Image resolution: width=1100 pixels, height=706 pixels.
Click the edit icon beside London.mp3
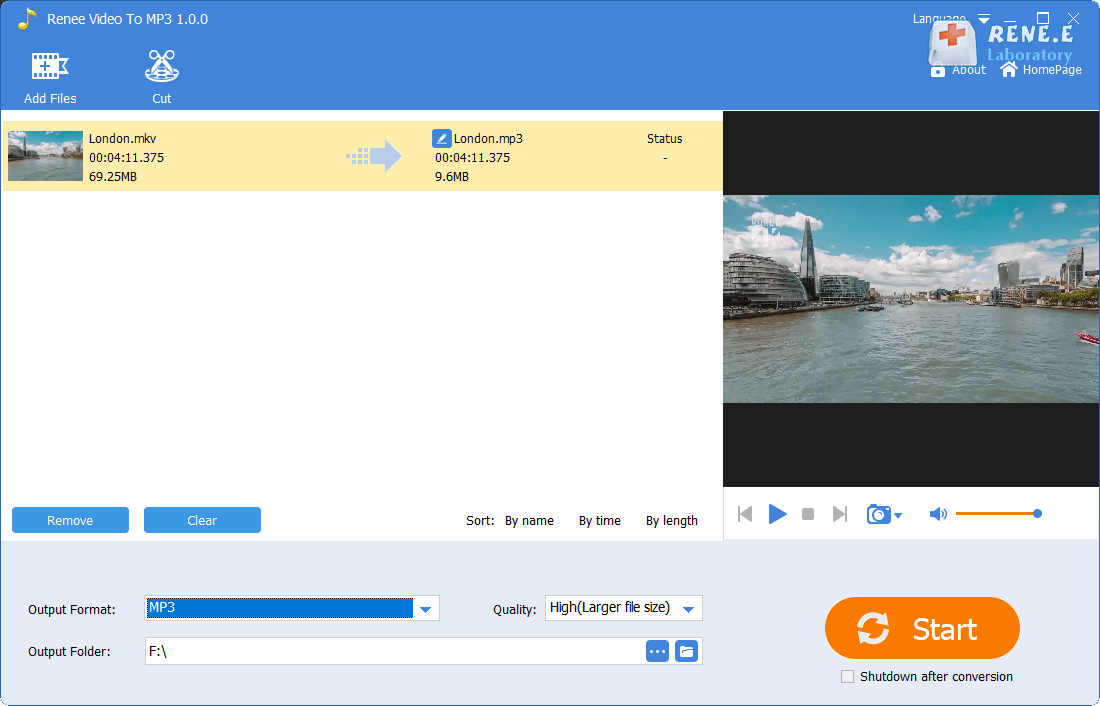pos(441,139)
